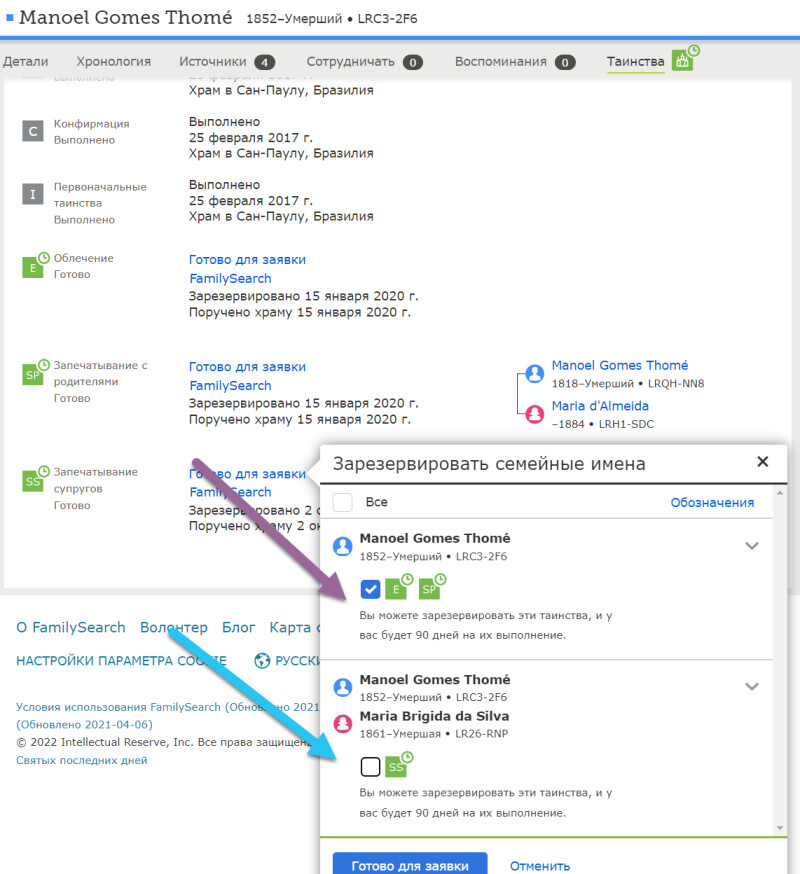Click Волонтер footer link
The image size is (800, 874).
pyautogui.click(x=173, y=627)
